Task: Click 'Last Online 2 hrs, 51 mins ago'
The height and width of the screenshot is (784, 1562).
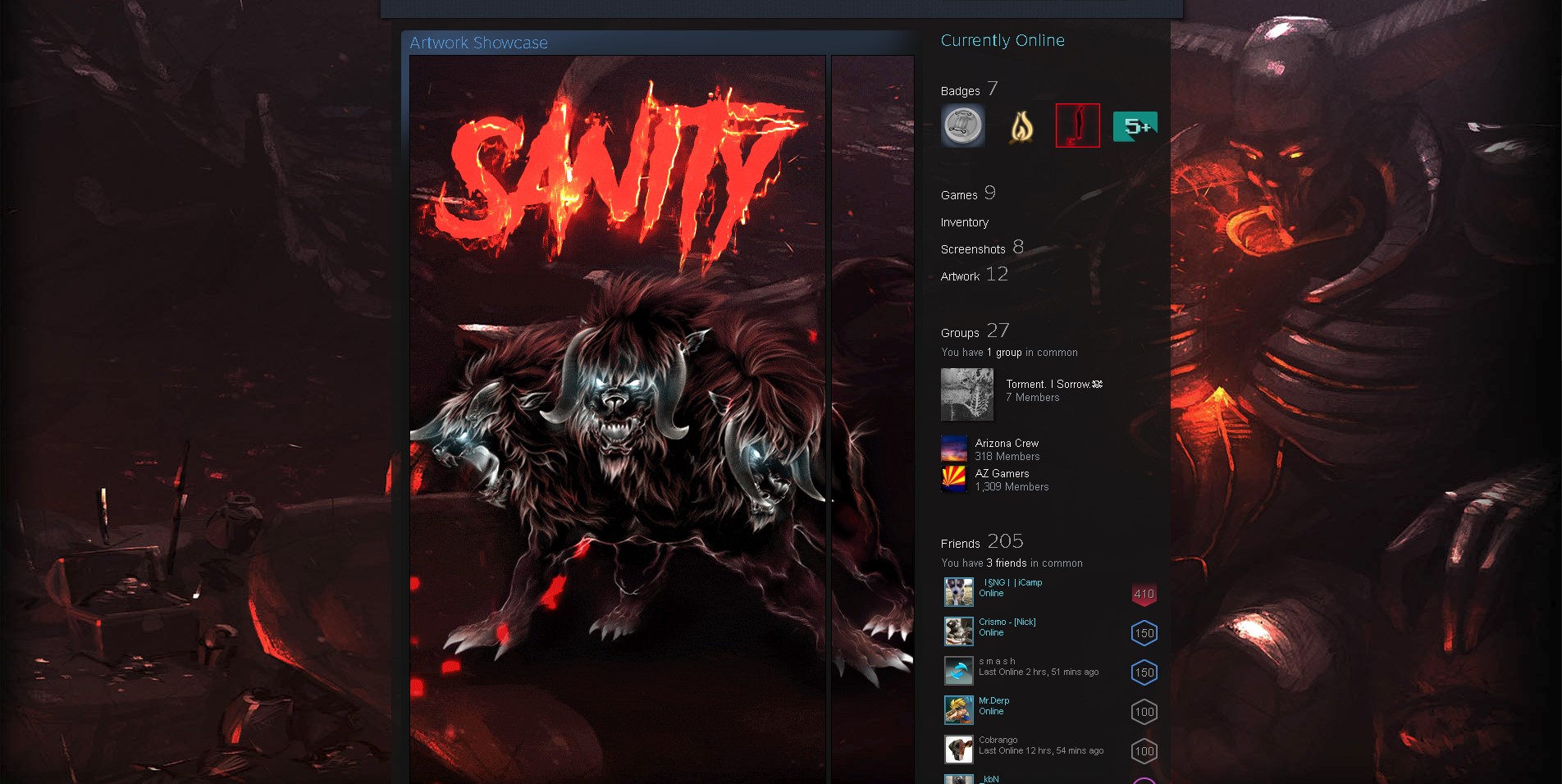Action: [1039, 672]
